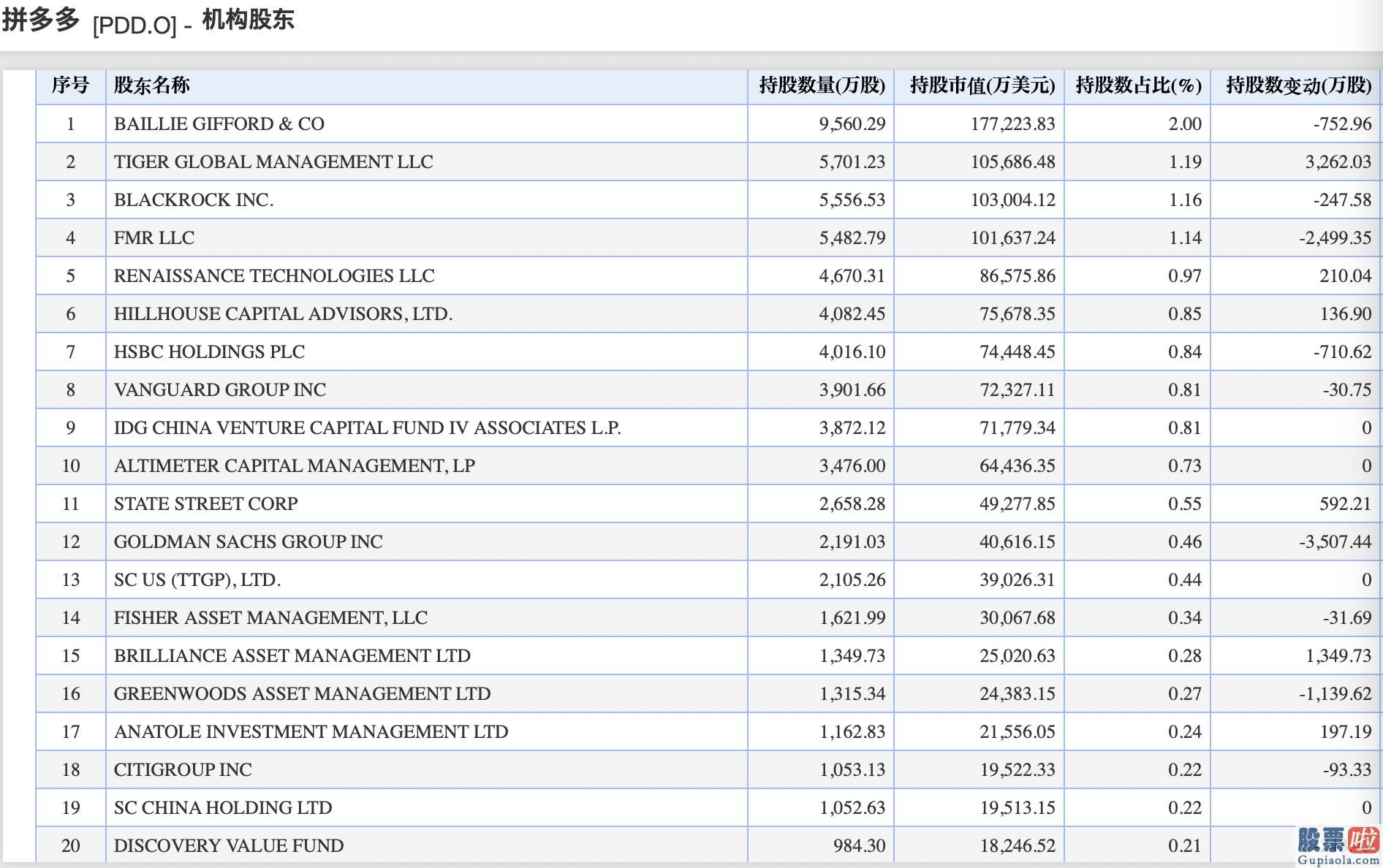Click the 3,262.03 change value
Viewport: 1383px width, 868px height.
tap(1338, 162)
